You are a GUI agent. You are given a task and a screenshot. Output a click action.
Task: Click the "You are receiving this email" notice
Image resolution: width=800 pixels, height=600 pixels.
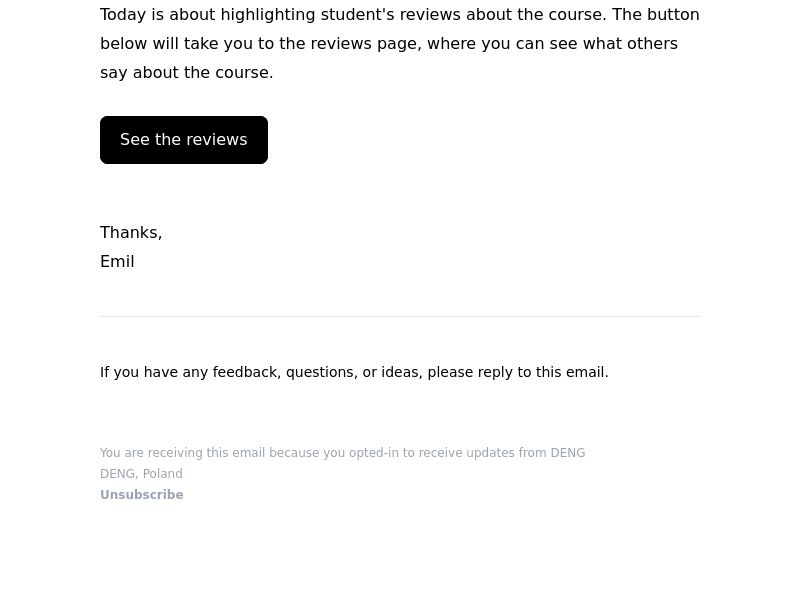[342, 453]
